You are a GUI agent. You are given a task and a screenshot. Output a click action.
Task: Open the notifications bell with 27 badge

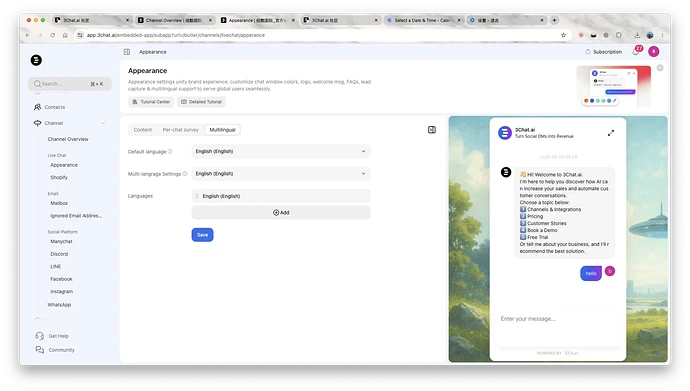click(x=636, y=51)
